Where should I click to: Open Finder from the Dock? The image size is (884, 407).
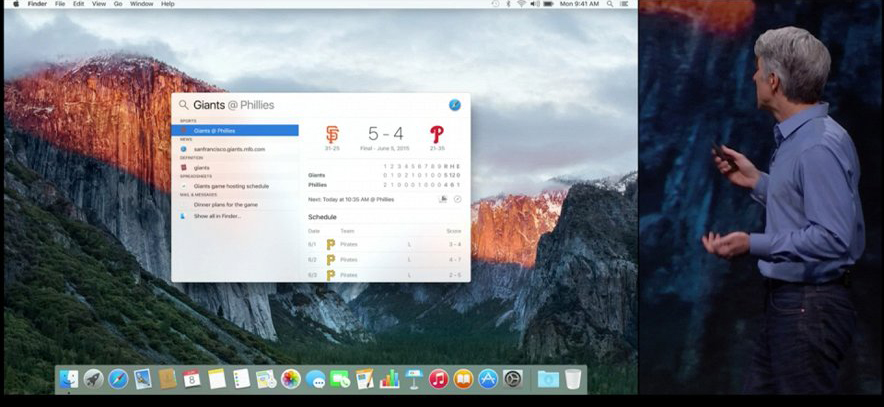coord(69,379)
